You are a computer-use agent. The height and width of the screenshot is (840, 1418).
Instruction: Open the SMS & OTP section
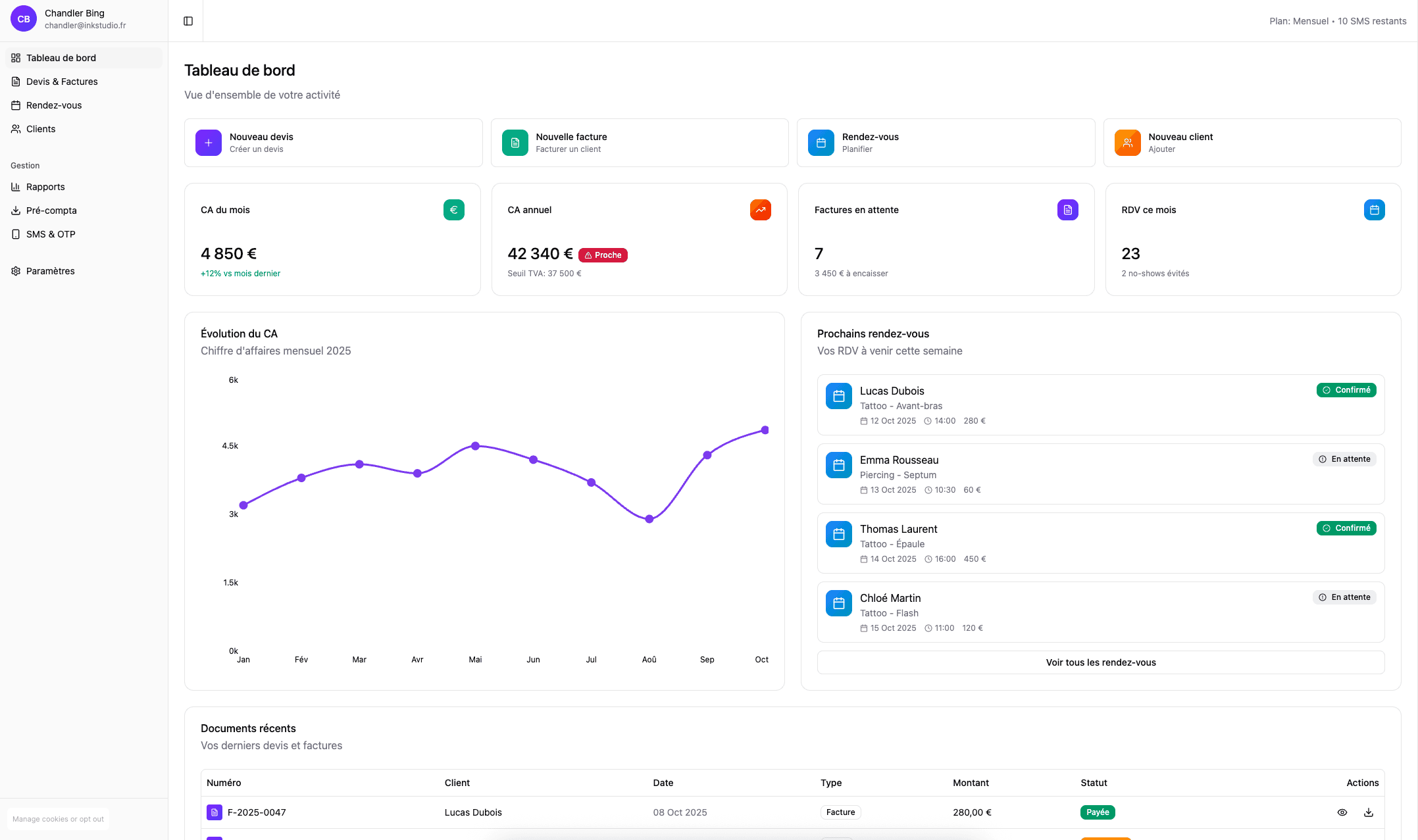click(50, 234)
